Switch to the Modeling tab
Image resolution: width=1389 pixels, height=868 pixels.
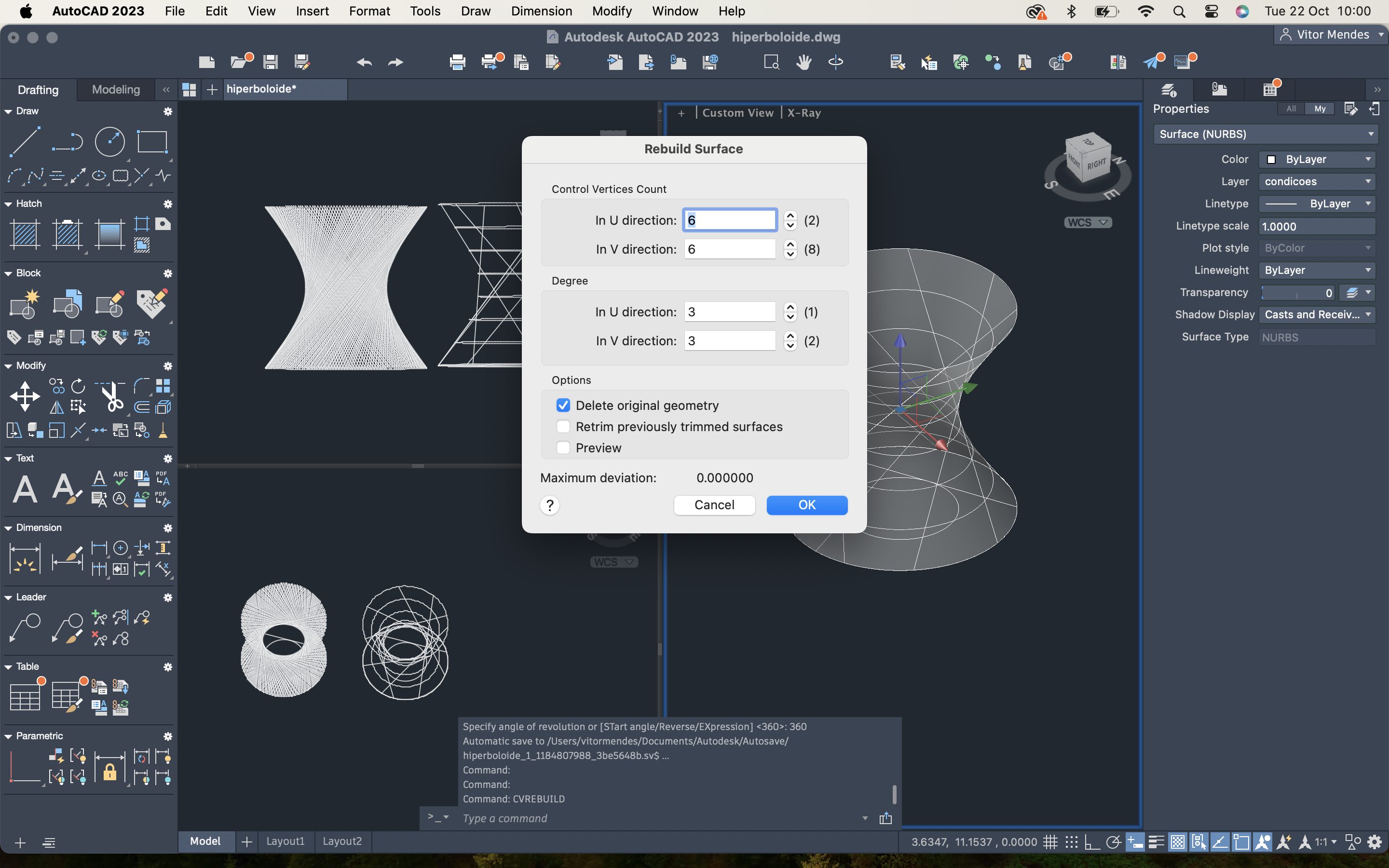coord(116,90)
